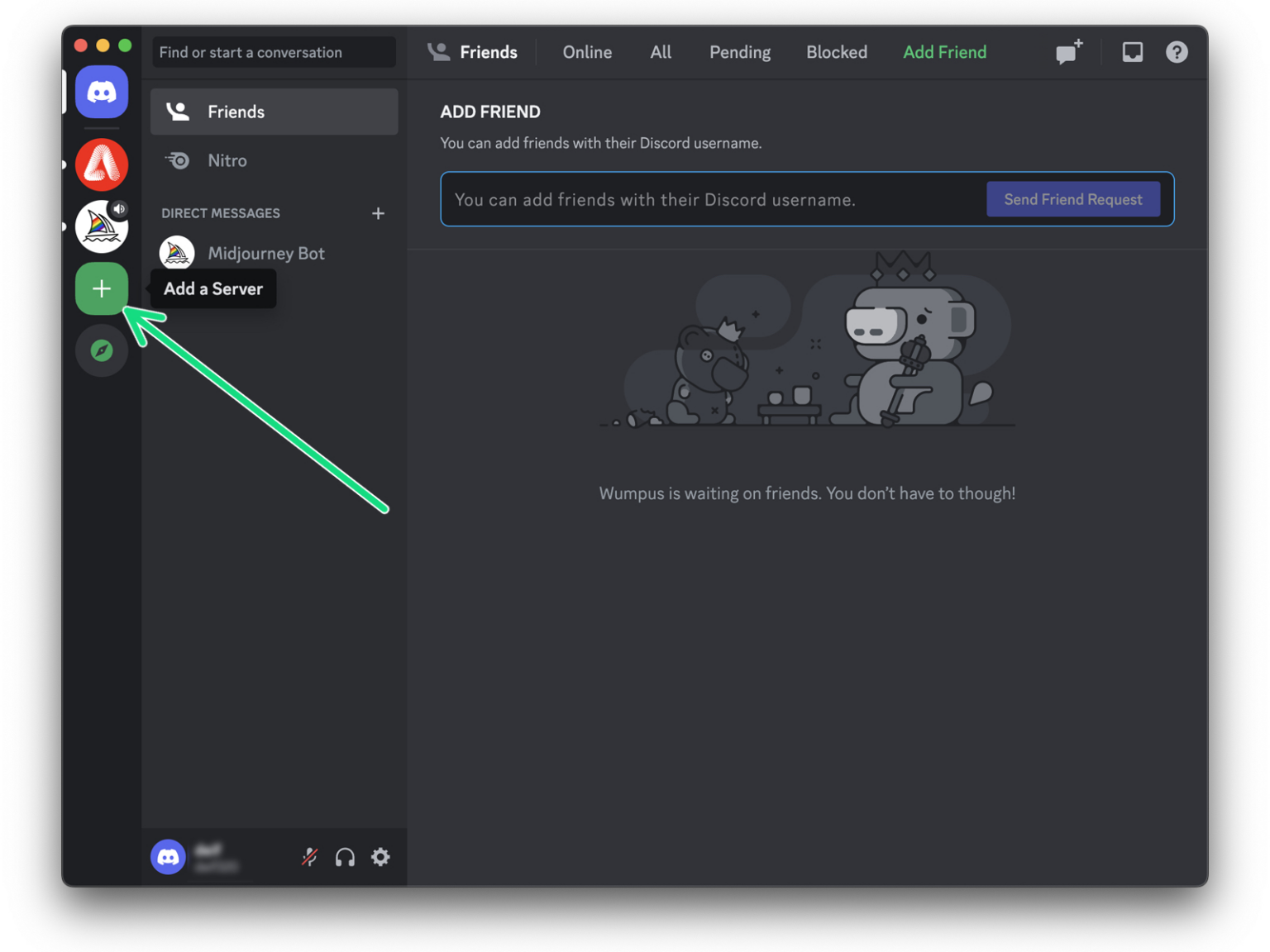Click the Find or start a conversation search field
The width and height of the screenshot is (1270, 952).
(x=273, y=52)
